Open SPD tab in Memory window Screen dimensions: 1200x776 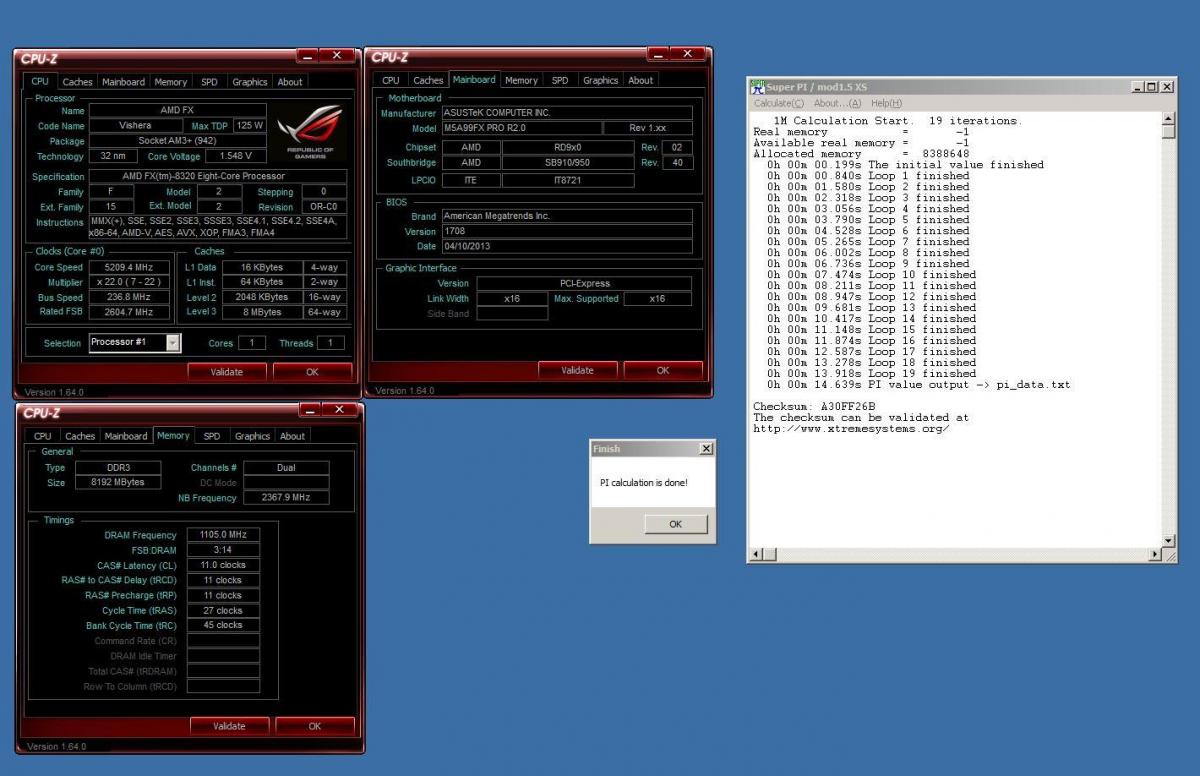coord(212,436)
